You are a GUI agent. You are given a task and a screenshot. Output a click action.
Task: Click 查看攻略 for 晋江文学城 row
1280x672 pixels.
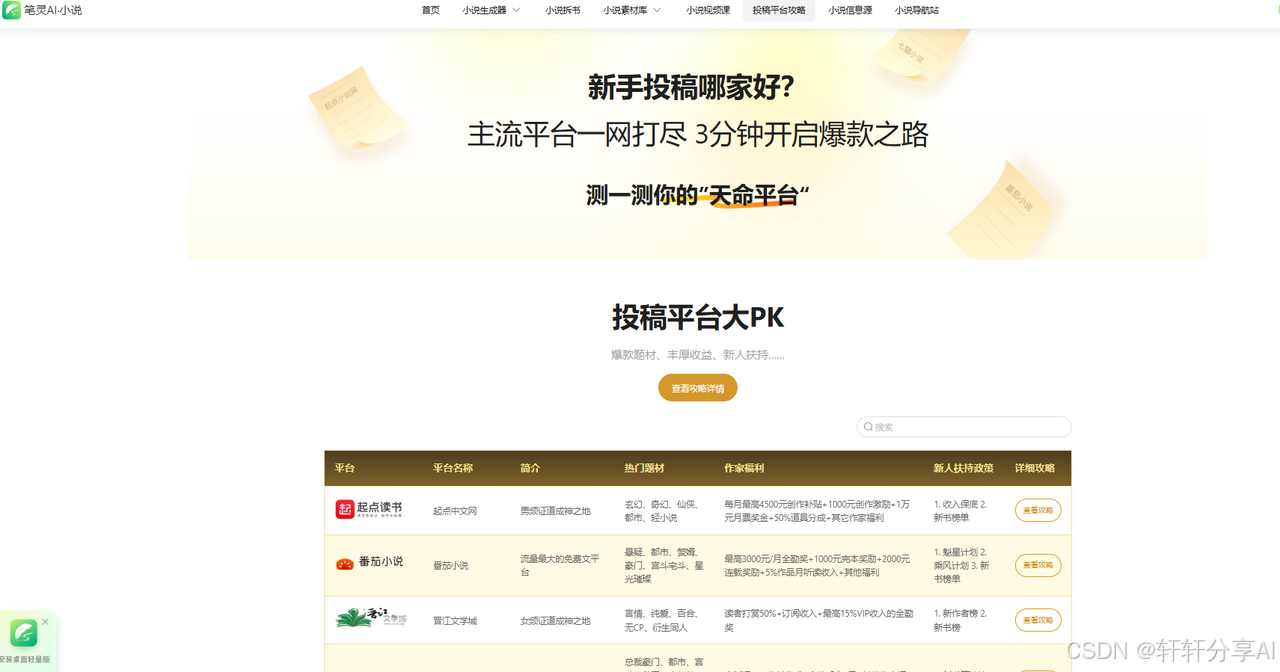pos(1038,620)
